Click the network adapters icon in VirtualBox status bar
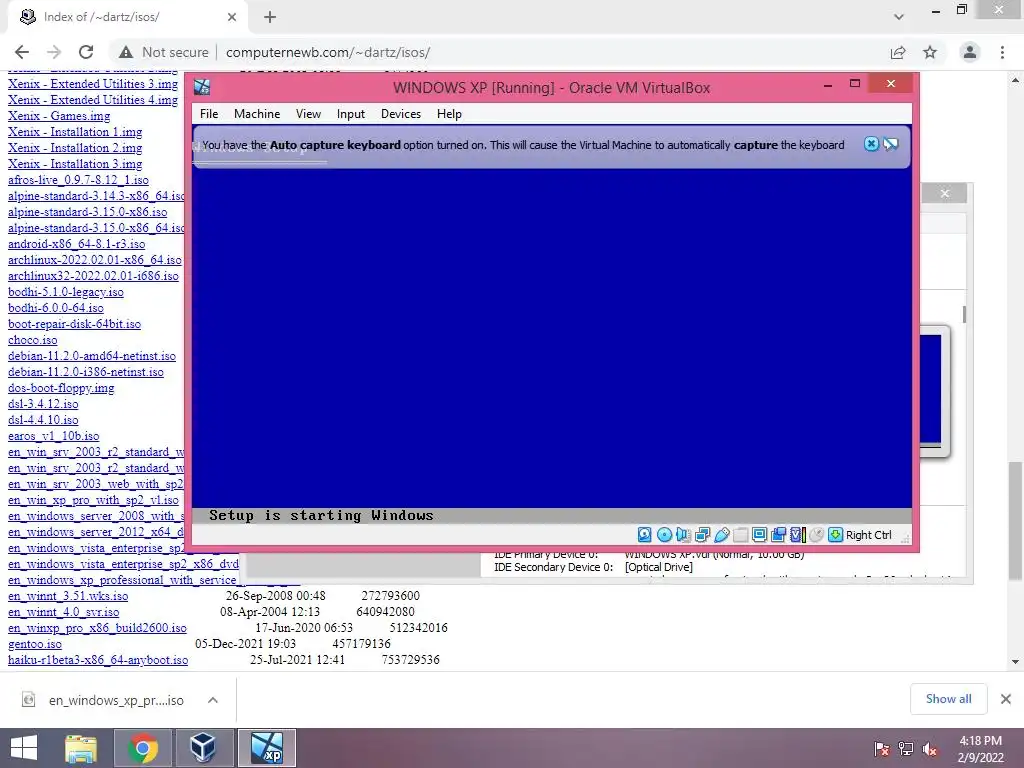Viewport: 1024px width, 768px height. pyautogui.click(x=702, y=535)
